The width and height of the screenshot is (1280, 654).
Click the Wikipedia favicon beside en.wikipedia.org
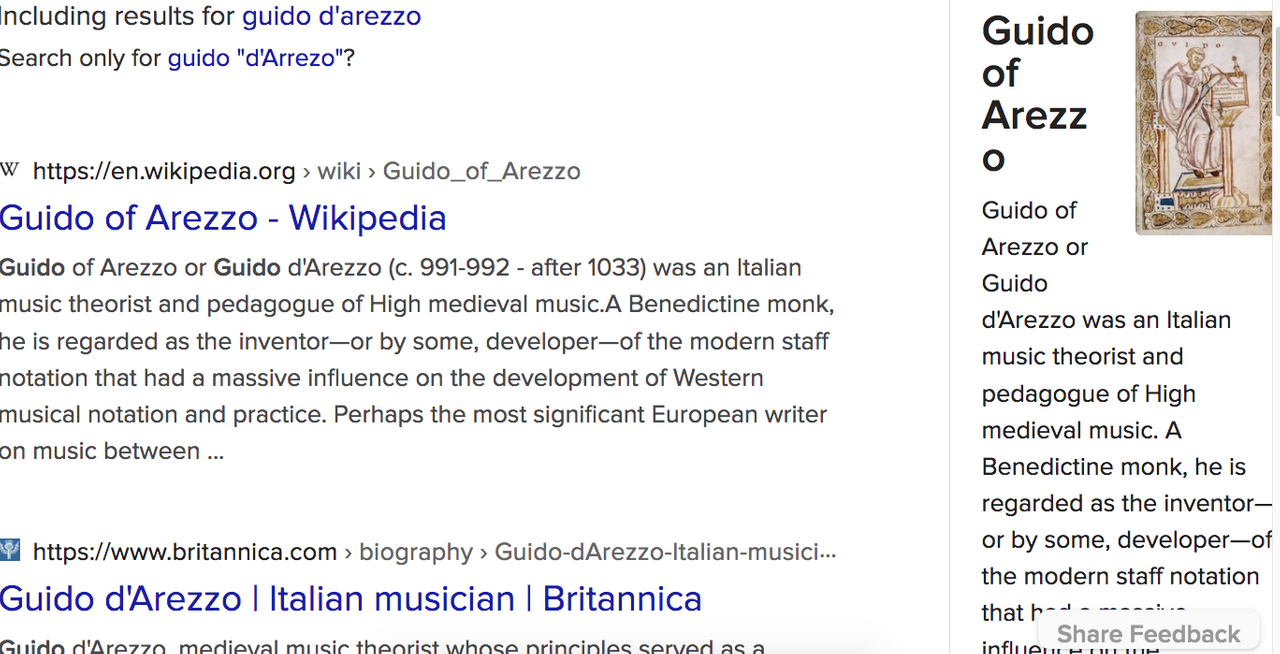point(9,169)
